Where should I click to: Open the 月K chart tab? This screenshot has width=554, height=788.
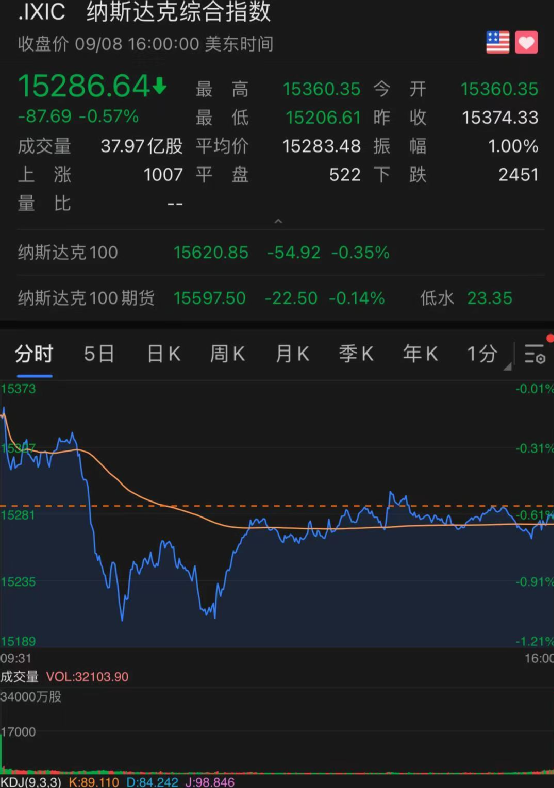point(292,354)
